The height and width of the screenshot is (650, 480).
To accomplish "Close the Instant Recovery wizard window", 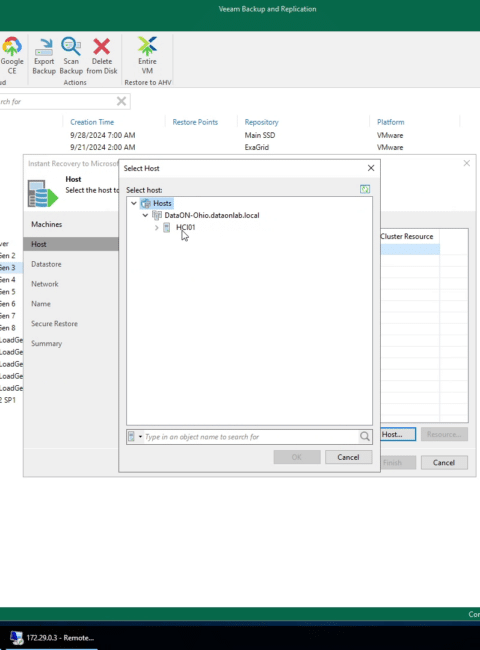I will (x=467, y=163).
